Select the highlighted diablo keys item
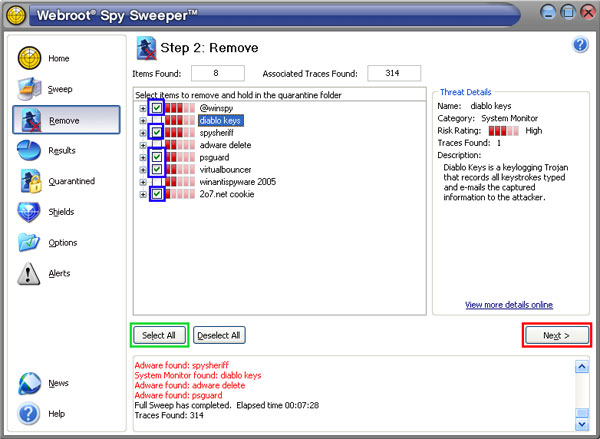The width and height of the screenshot is (600, 439). tap(220, 121)
